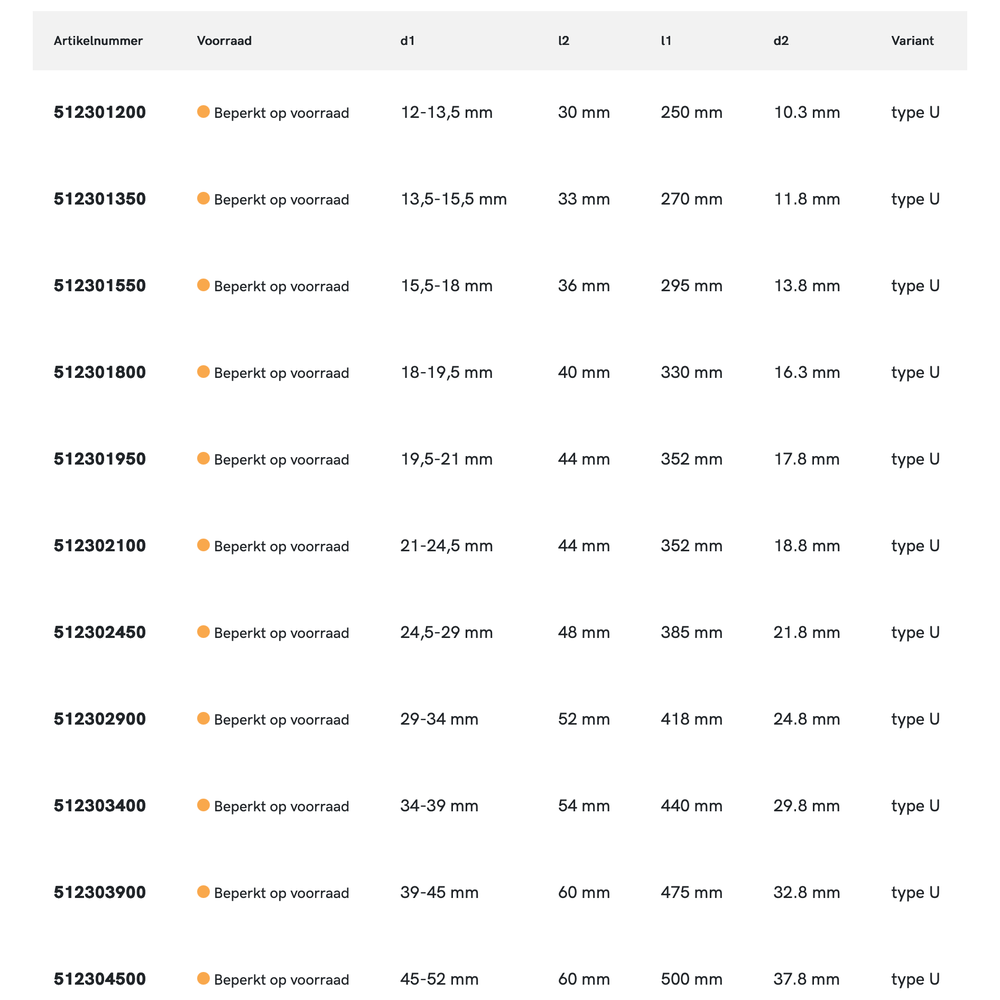Open article 512302100 details
The height and width of the screenshot is (1000, 1000).
pos(100,546)
